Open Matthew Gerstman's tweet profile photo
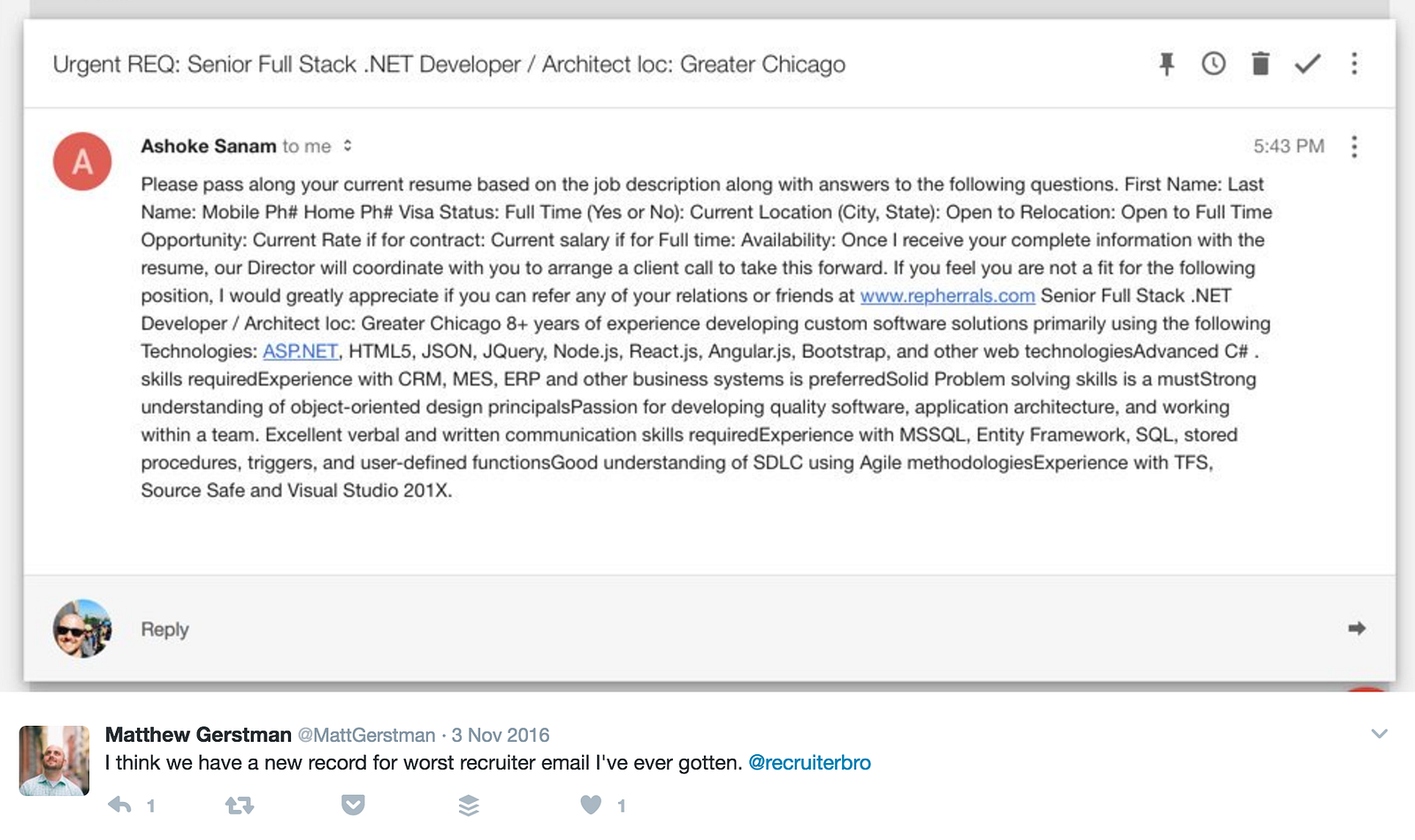The image size is (1415, 840). [x=54, y=760]
